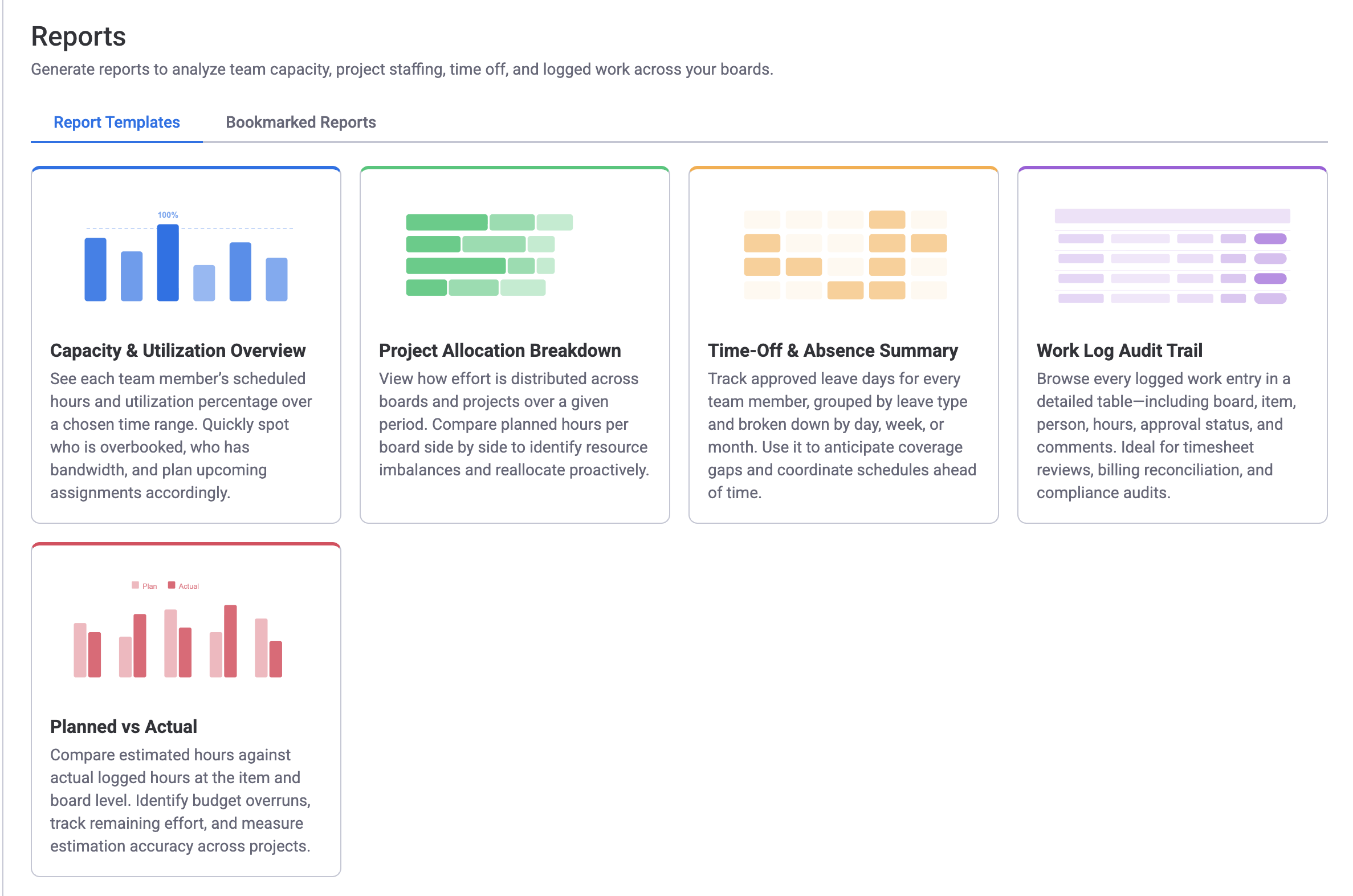Open the Work Log Audit Trail report

(x=1119, y=351)
